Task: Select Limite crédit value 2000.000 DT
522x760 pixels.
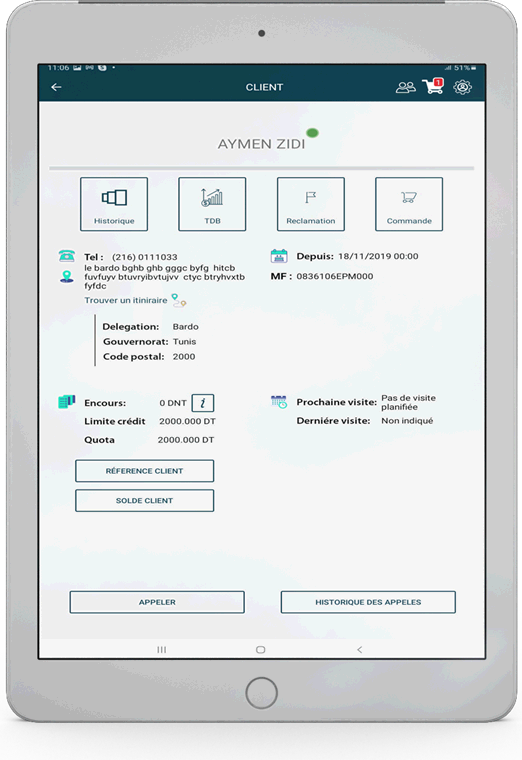Action: (187, 422)
